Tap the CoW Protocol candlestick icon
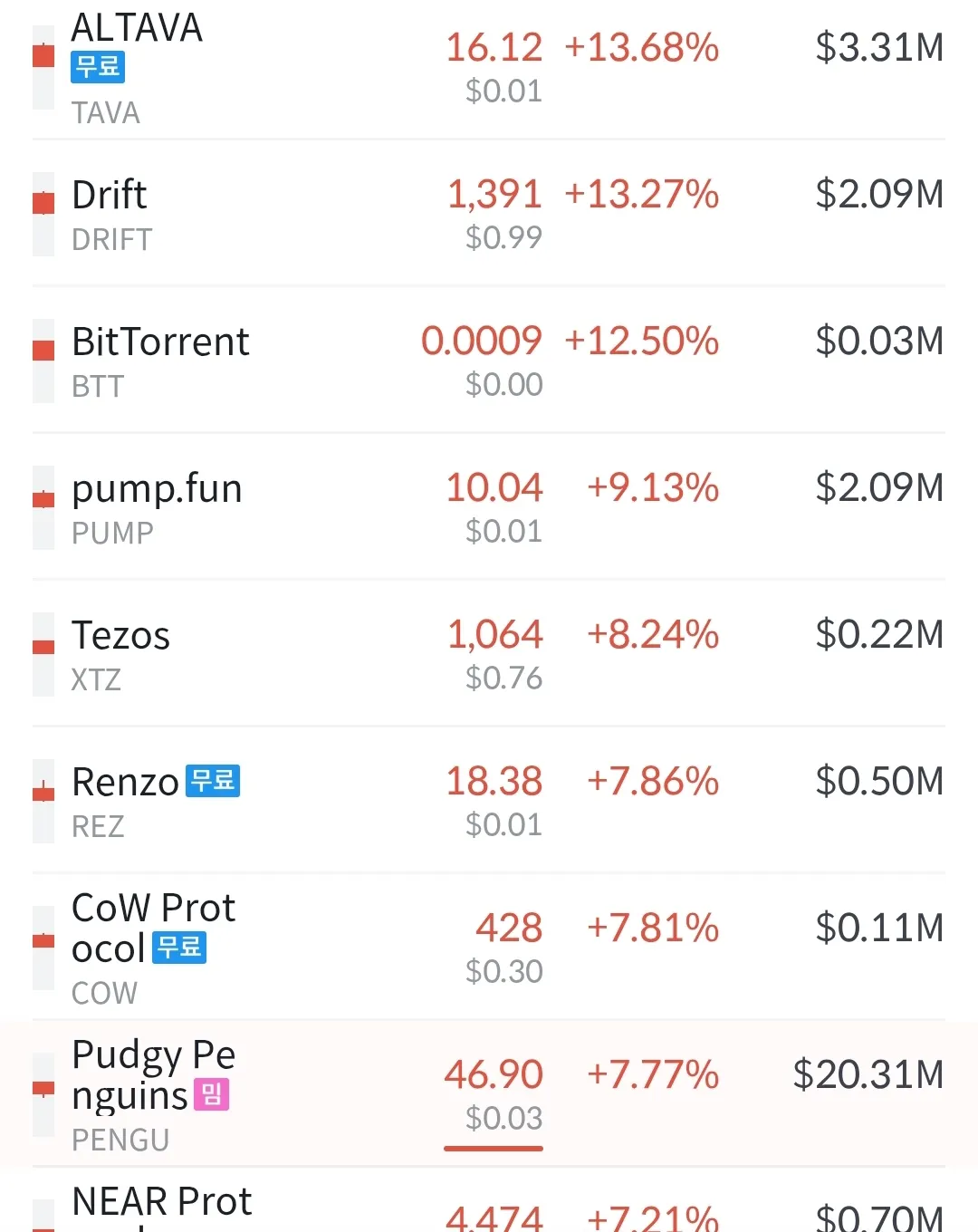Screen dimensions: 978x1232 tap(43, 948)
